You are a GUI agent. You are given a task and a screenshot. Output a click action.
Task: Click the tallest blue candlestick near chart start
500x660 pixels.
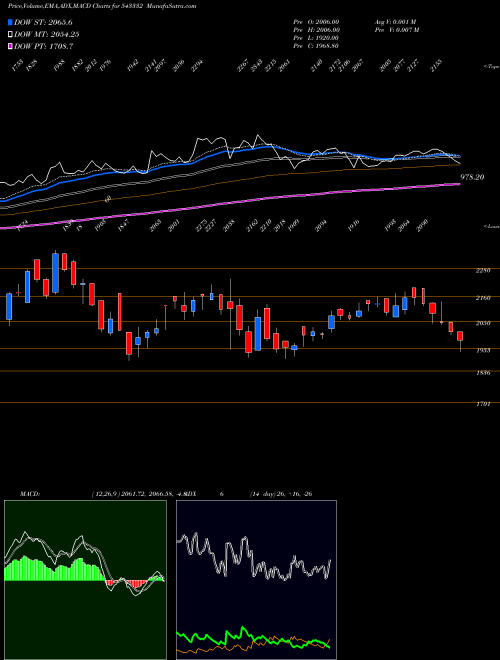55,273
